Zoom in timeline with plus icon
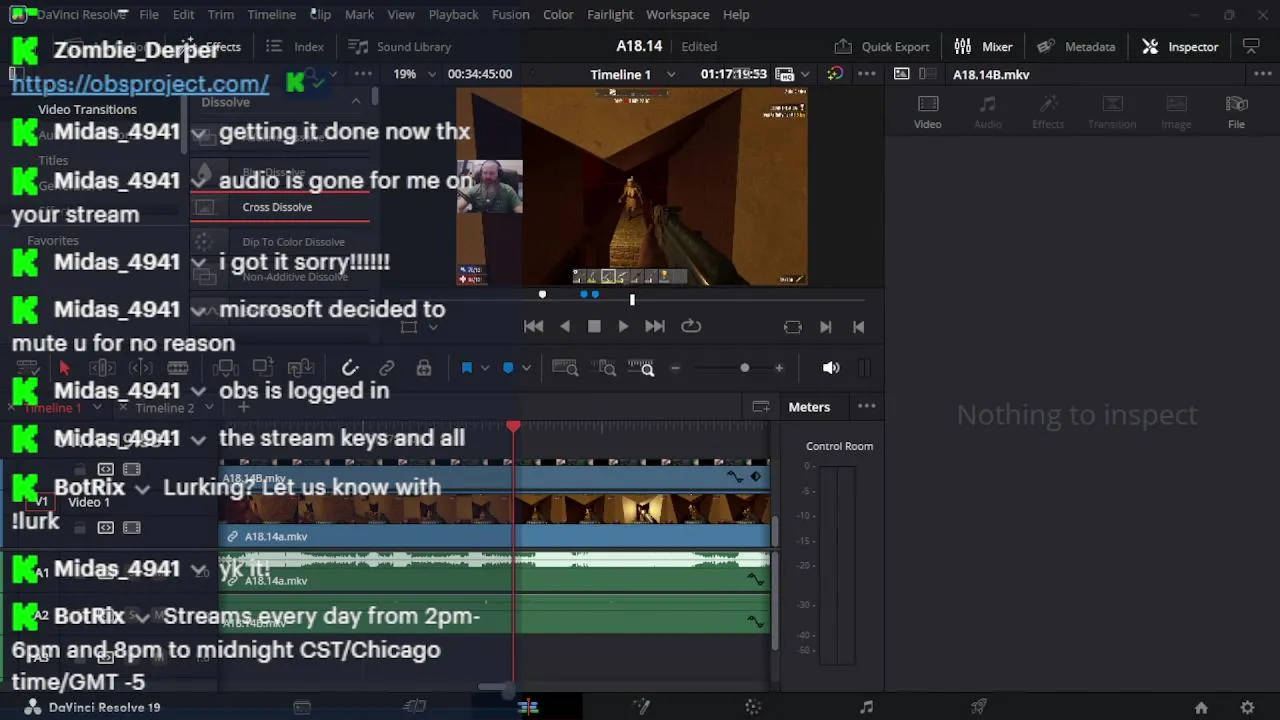The image size is (1280, 720). pyautogui.click(x=779, y=368)
